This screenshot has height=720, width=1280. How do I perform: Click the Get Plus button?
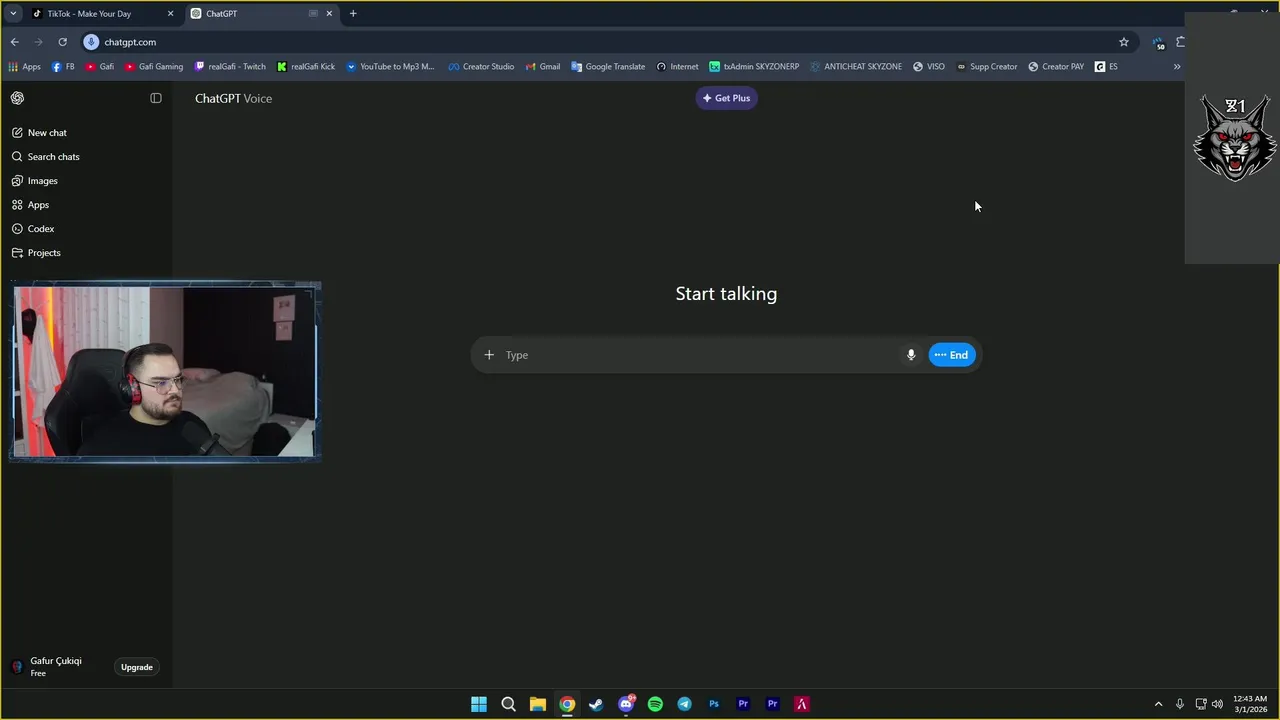click(726, 98)
